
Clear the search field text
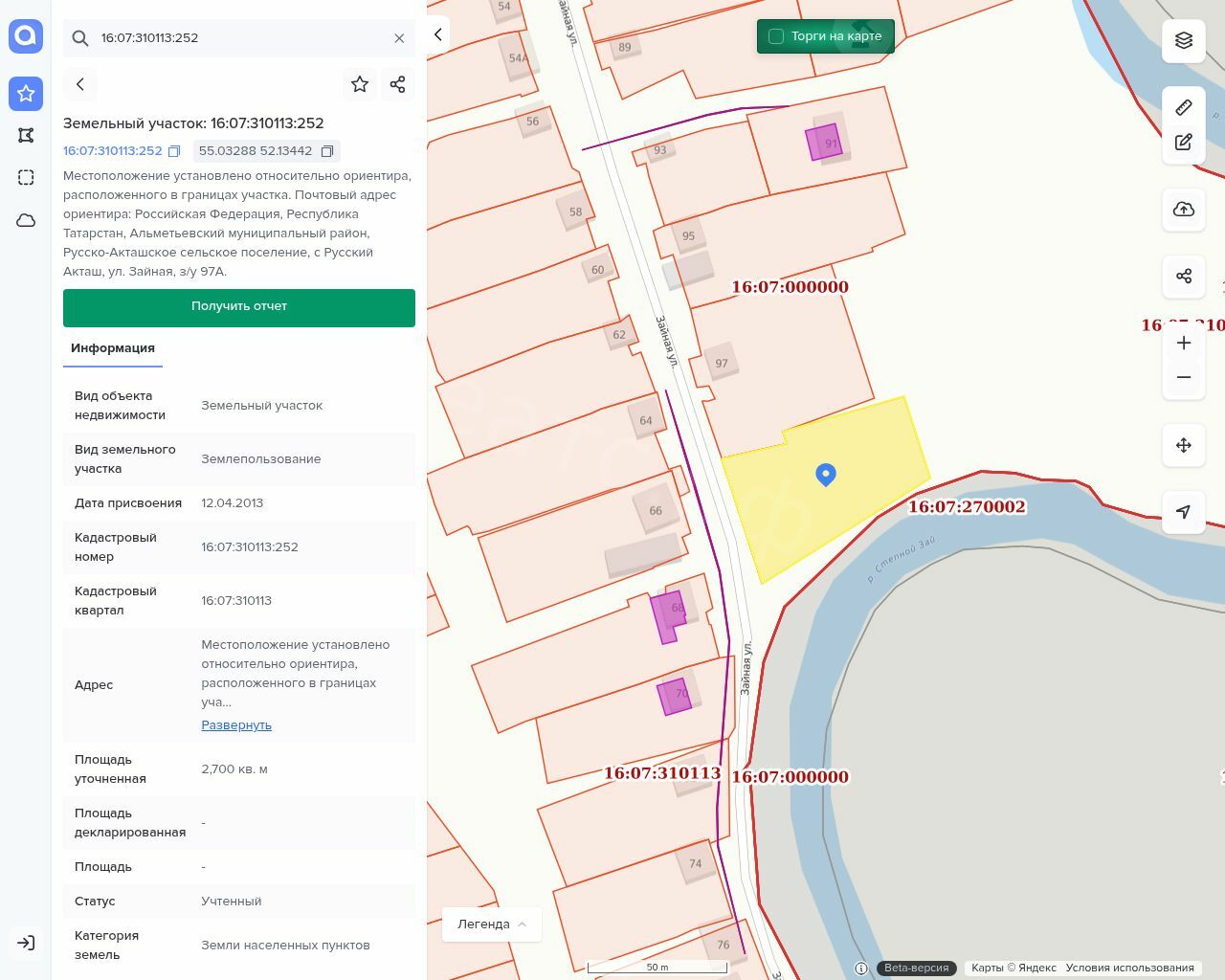pos(399,38)
